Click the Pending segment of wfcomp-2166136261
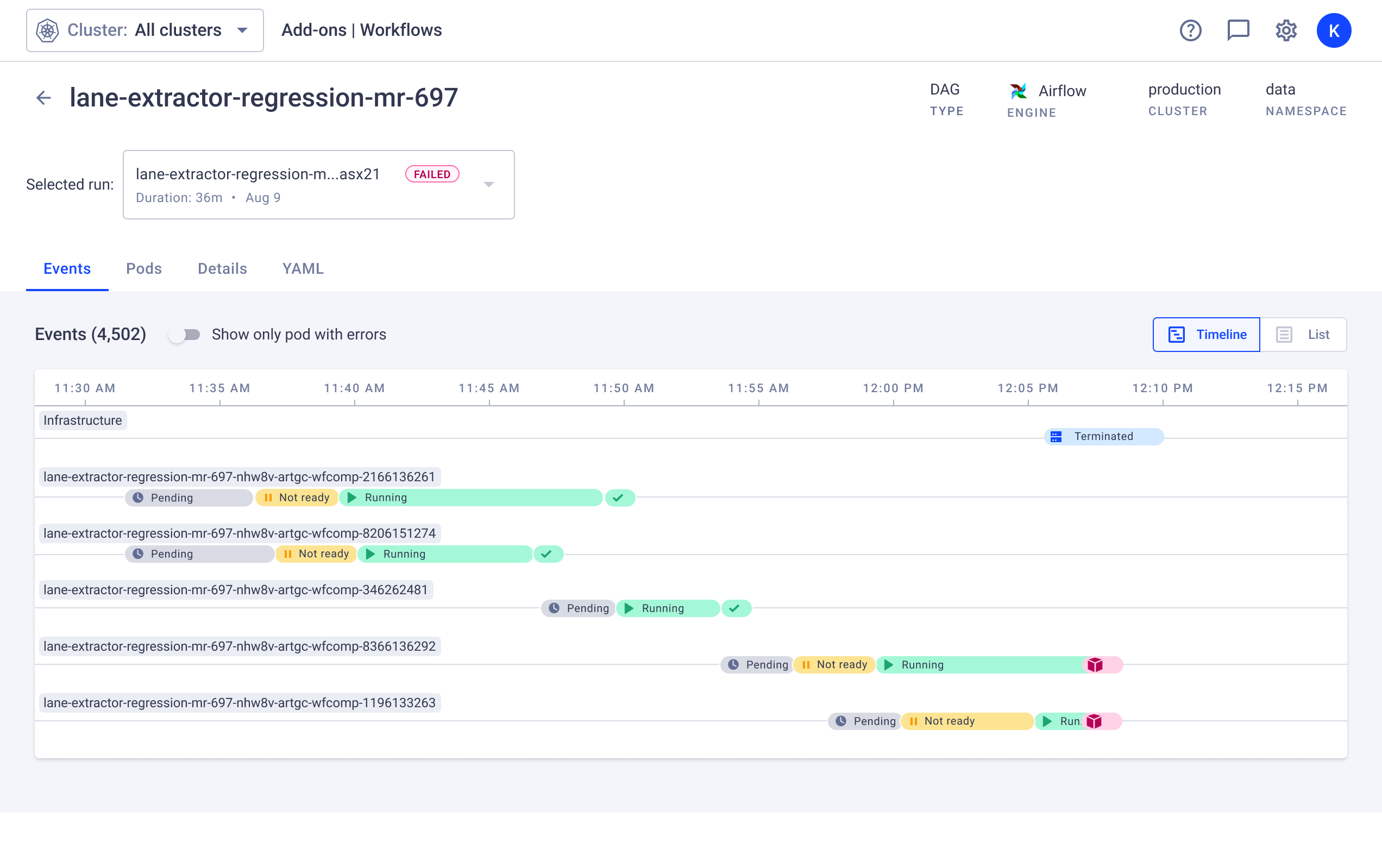Viewport: 1382px width, 868px height. tap(189, 498)
